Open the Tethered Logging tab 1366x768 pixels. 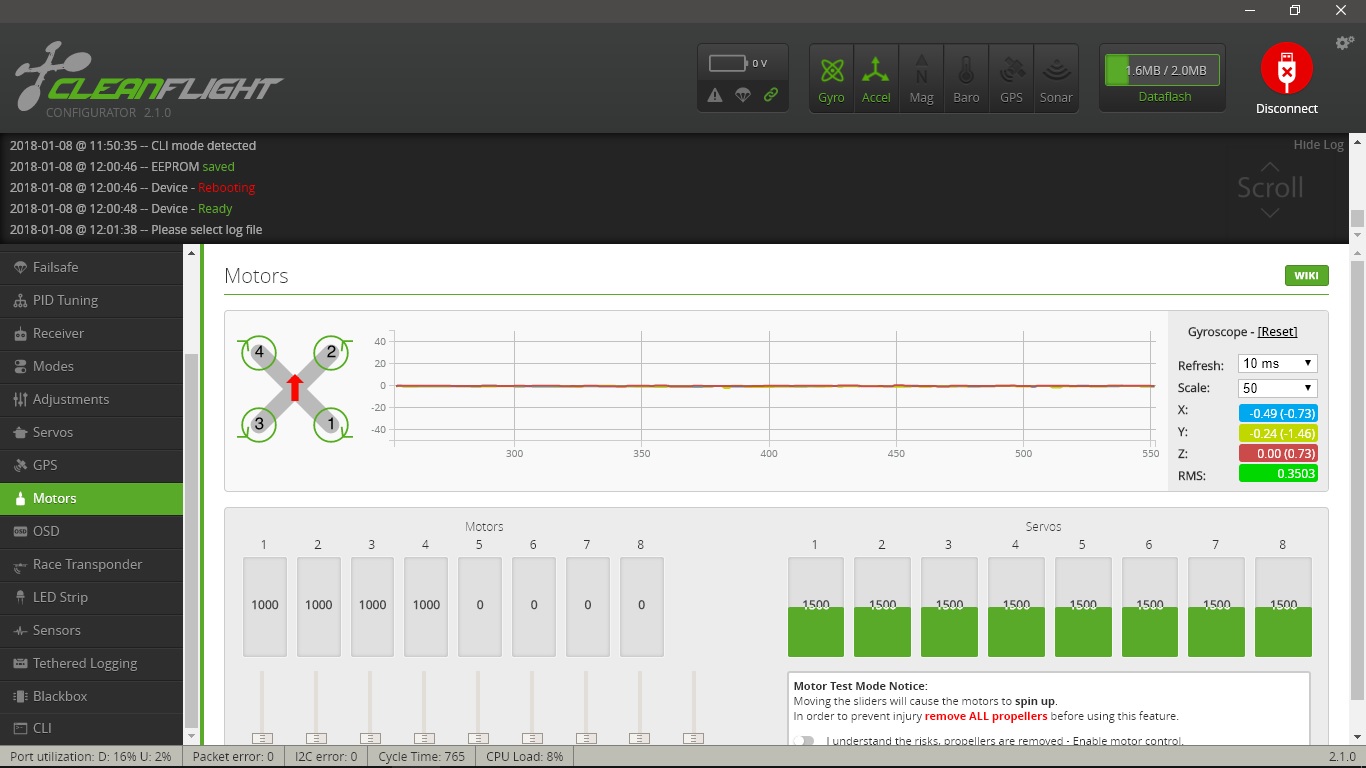(x=92, y=663)
